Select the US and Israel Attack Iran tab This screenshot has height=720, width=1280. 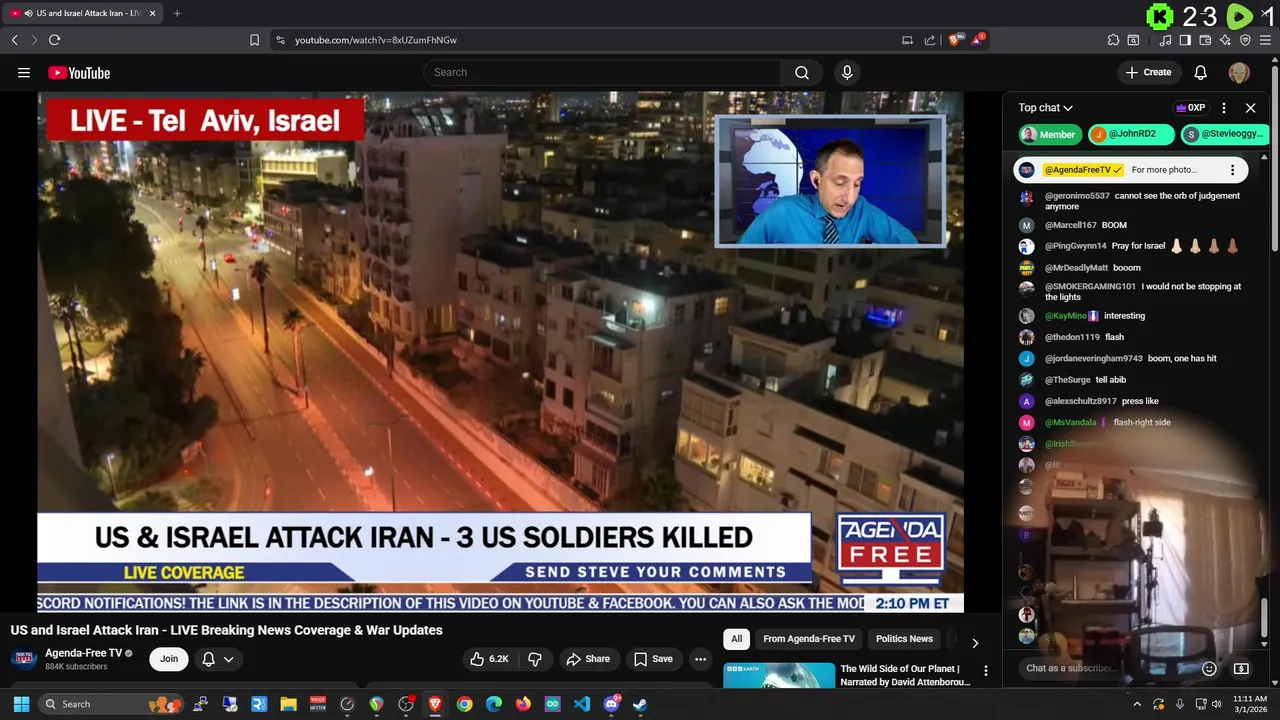[x=82, y=13]
